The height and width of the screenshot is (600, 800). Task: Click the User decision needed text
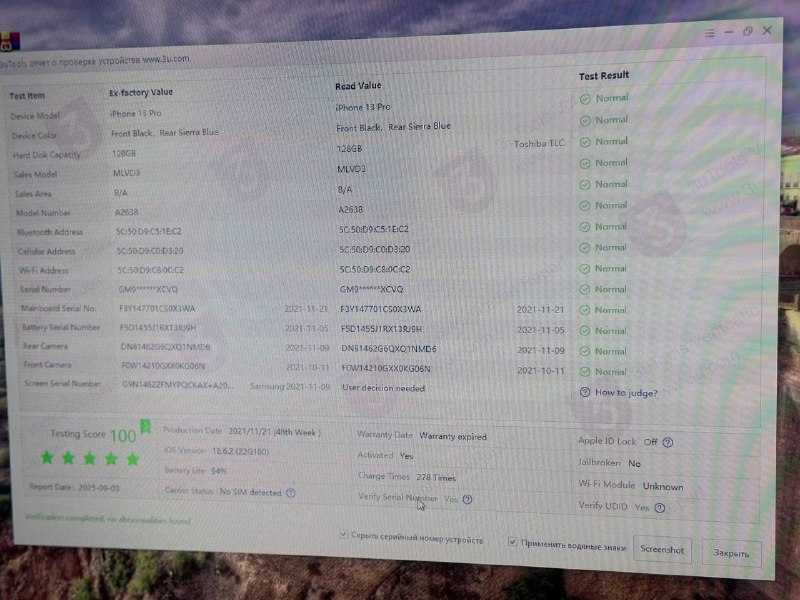(x=383, y=388)
